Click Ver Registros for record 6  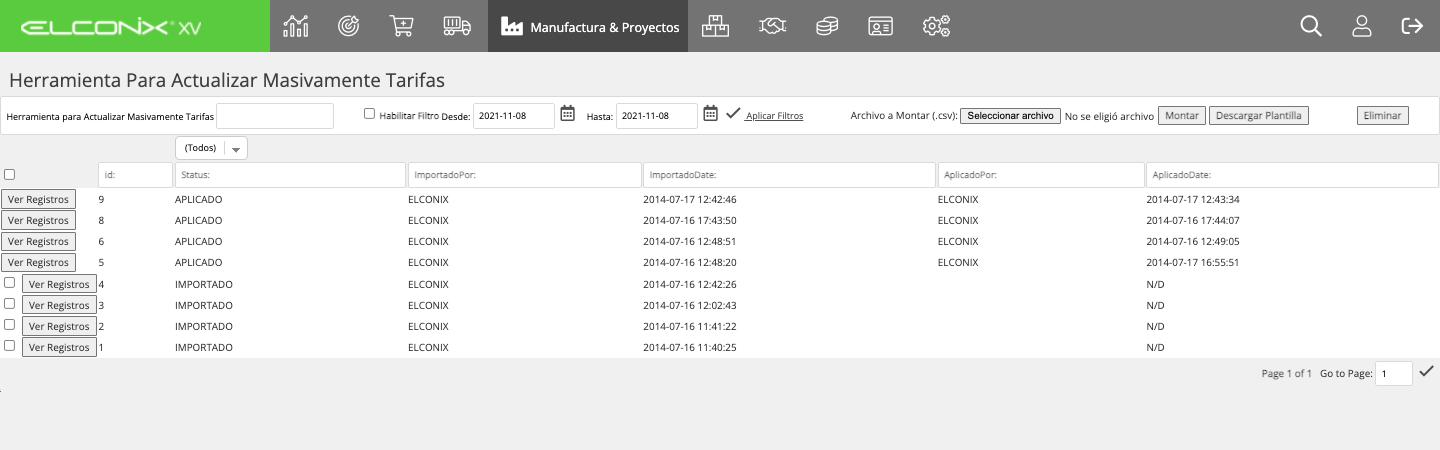point(38,242)
